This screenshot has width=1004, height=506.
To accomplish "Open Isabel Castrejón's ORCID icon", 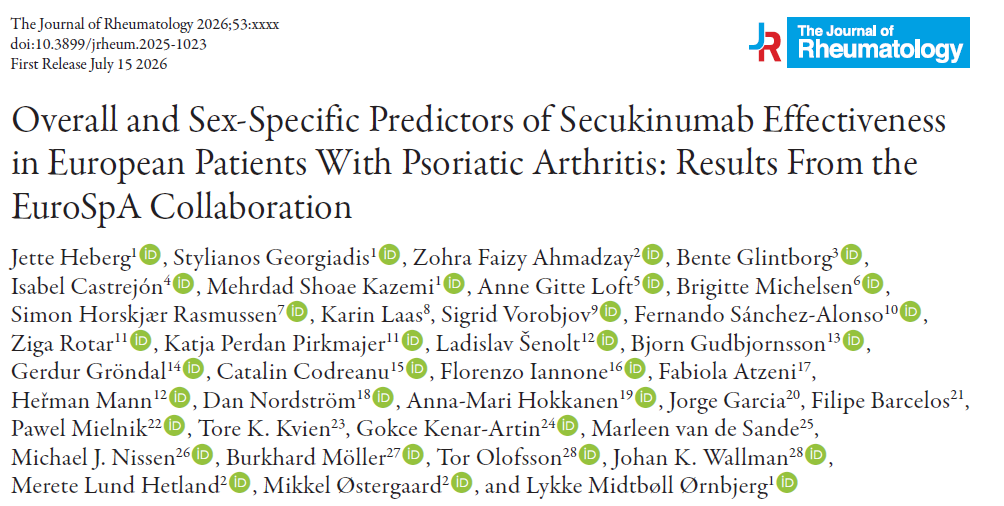I will (183, 283).
